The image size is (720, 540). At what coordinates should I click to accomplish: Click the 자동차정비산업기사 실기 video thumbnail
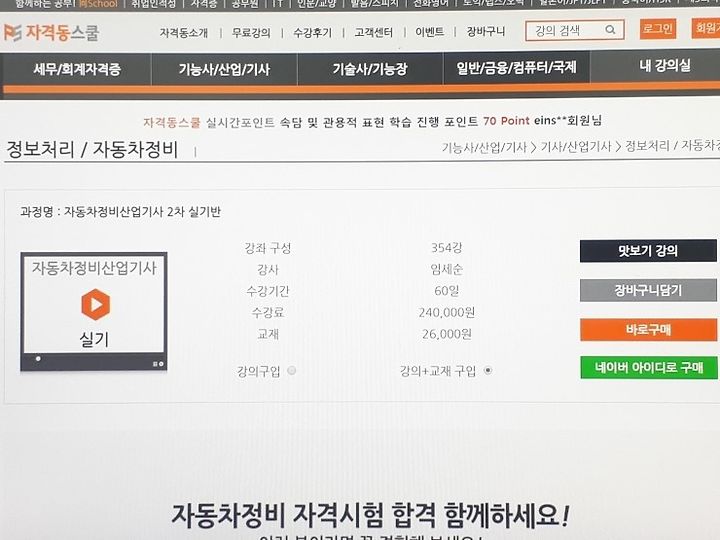[94, 311]
